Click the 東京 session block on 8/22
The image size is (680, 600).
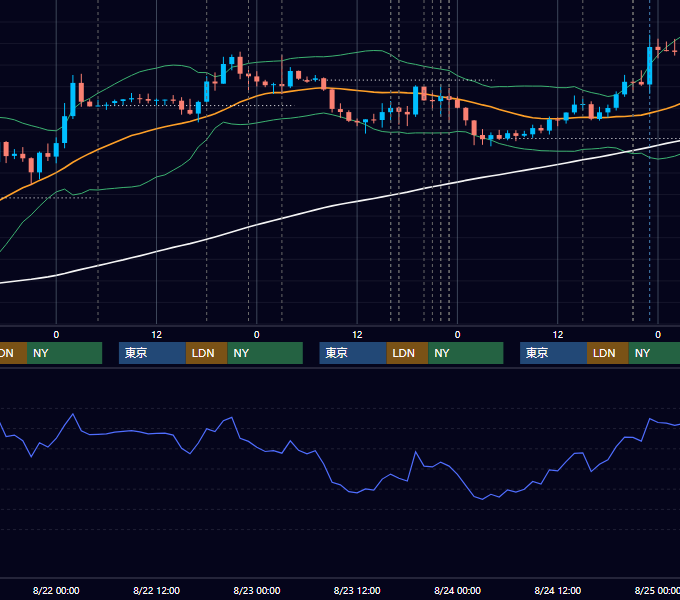click(x=152, y=353)
